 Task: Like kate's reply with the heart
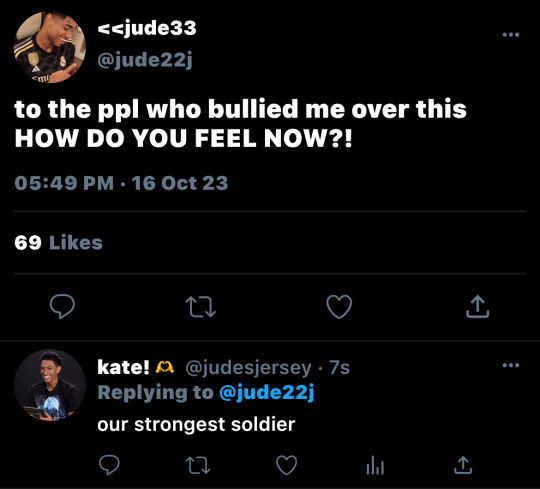click(x=287, y=465)
